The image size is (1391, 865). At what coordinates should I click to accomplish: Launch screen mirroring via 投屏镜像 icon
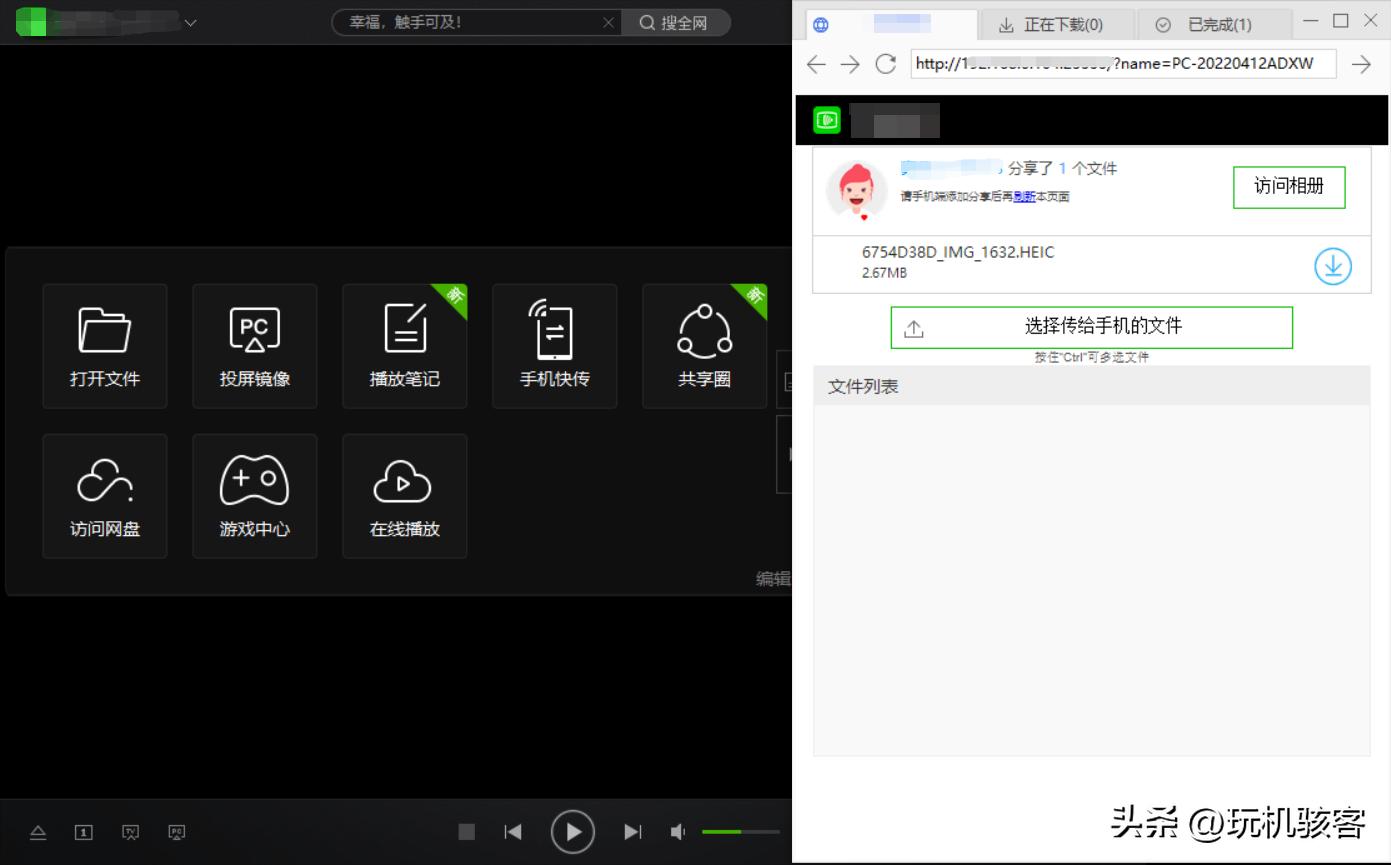tap(254, 345)
